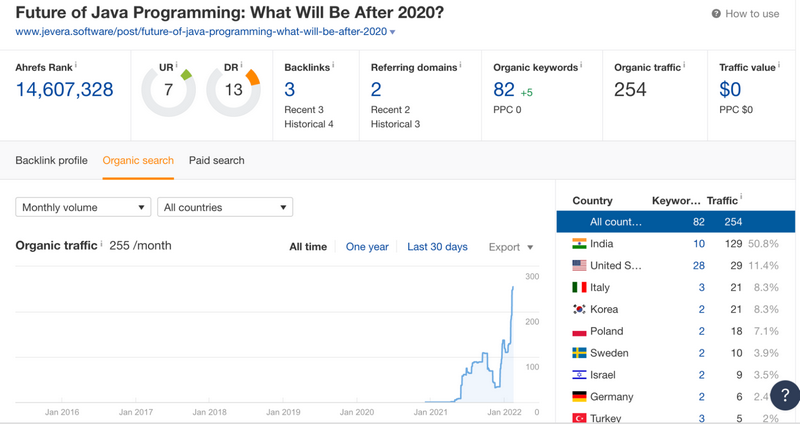
Task: Click the Traffic column header info icon
Action: pos(741,197)
